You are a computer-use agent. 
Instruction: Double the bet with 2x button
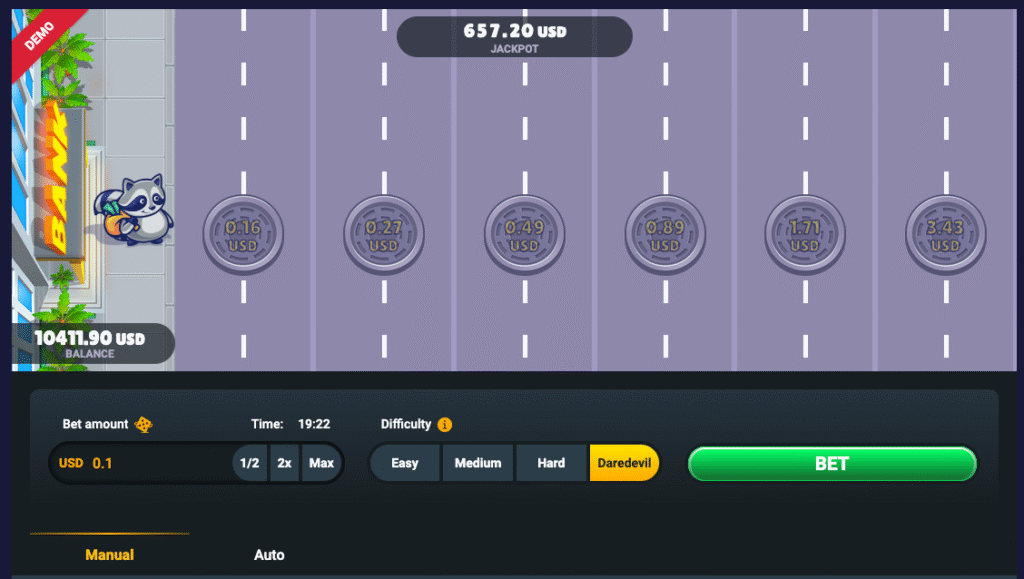[285, 463]
